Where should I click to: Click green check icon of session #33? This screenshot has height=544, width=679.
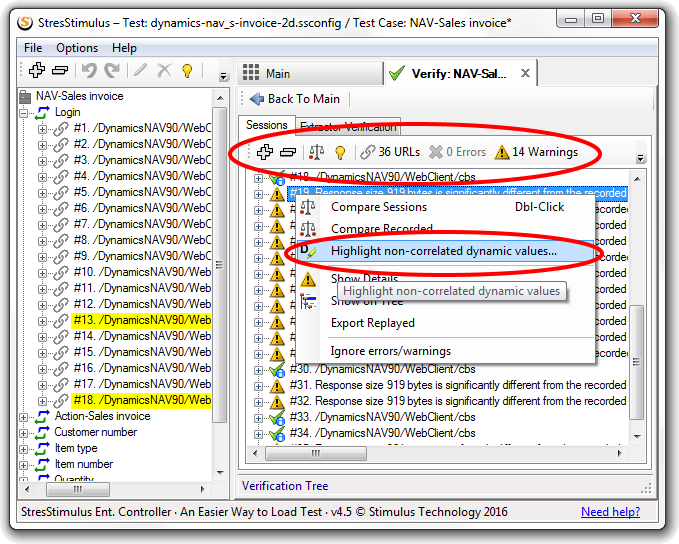[277, 418]
